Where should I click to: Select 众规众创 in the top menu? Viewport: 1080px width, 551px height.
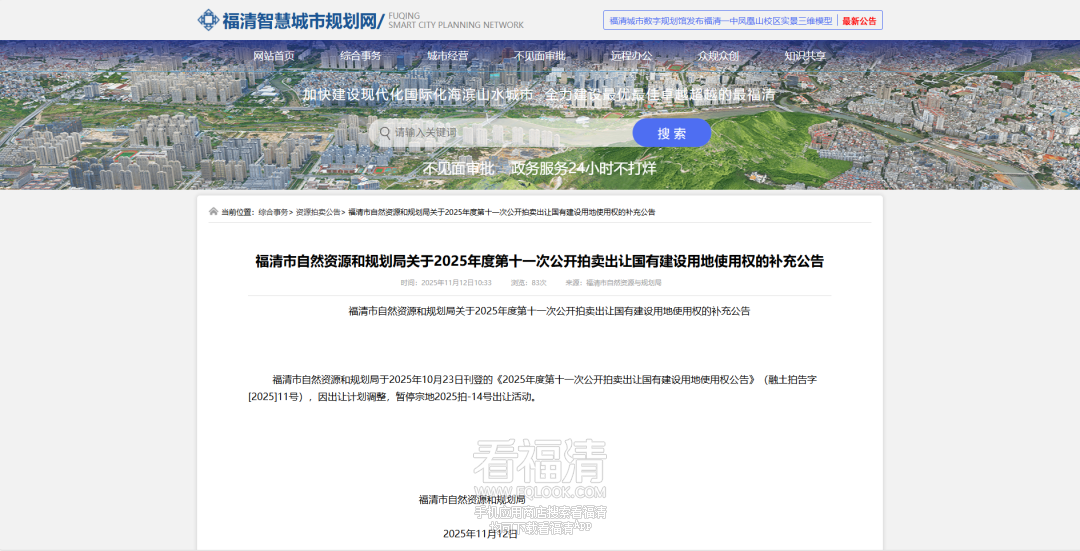718,56
